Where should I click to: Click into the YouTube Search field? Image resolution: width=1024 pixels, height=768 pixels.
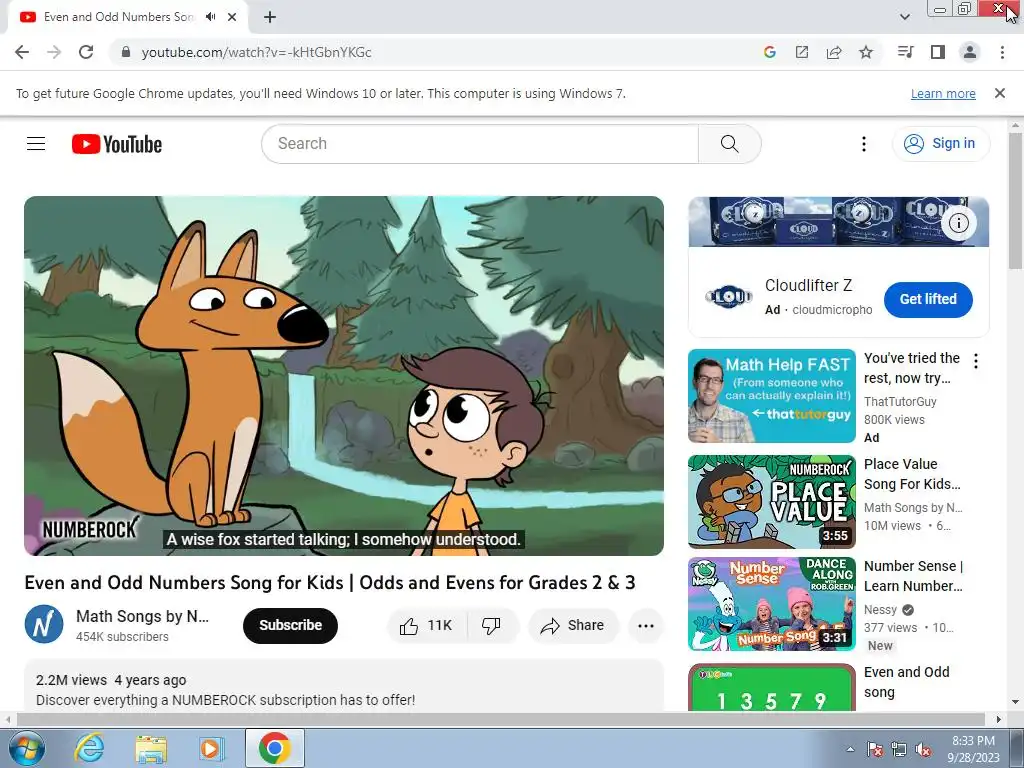pyautogui.click(x=480, y=144)
